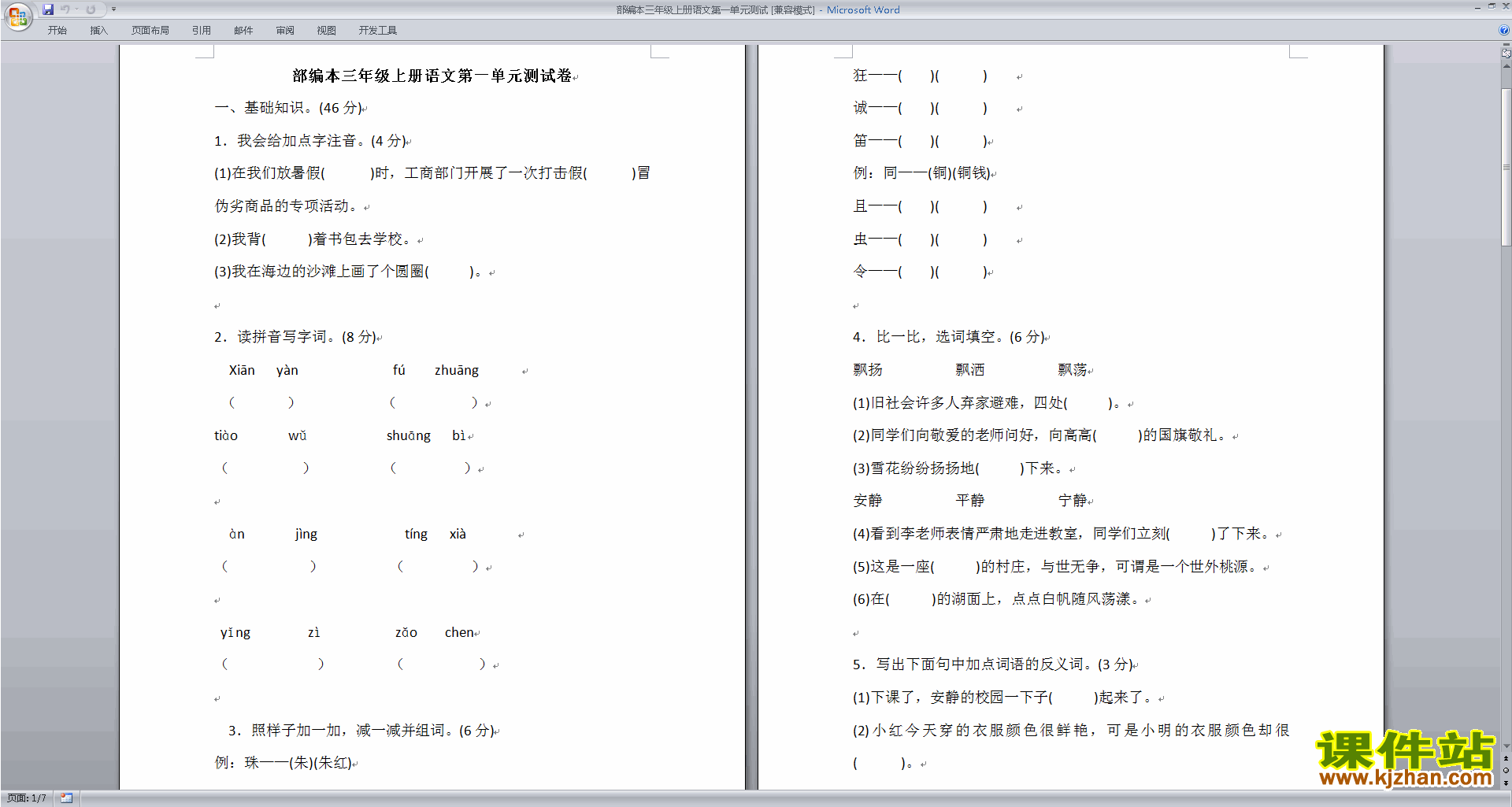Image resolution: width=1512 pixels, height=807 pixels.
Task: Click sentence (2)我背( )着书包去学校。
Action: point(313,239)
